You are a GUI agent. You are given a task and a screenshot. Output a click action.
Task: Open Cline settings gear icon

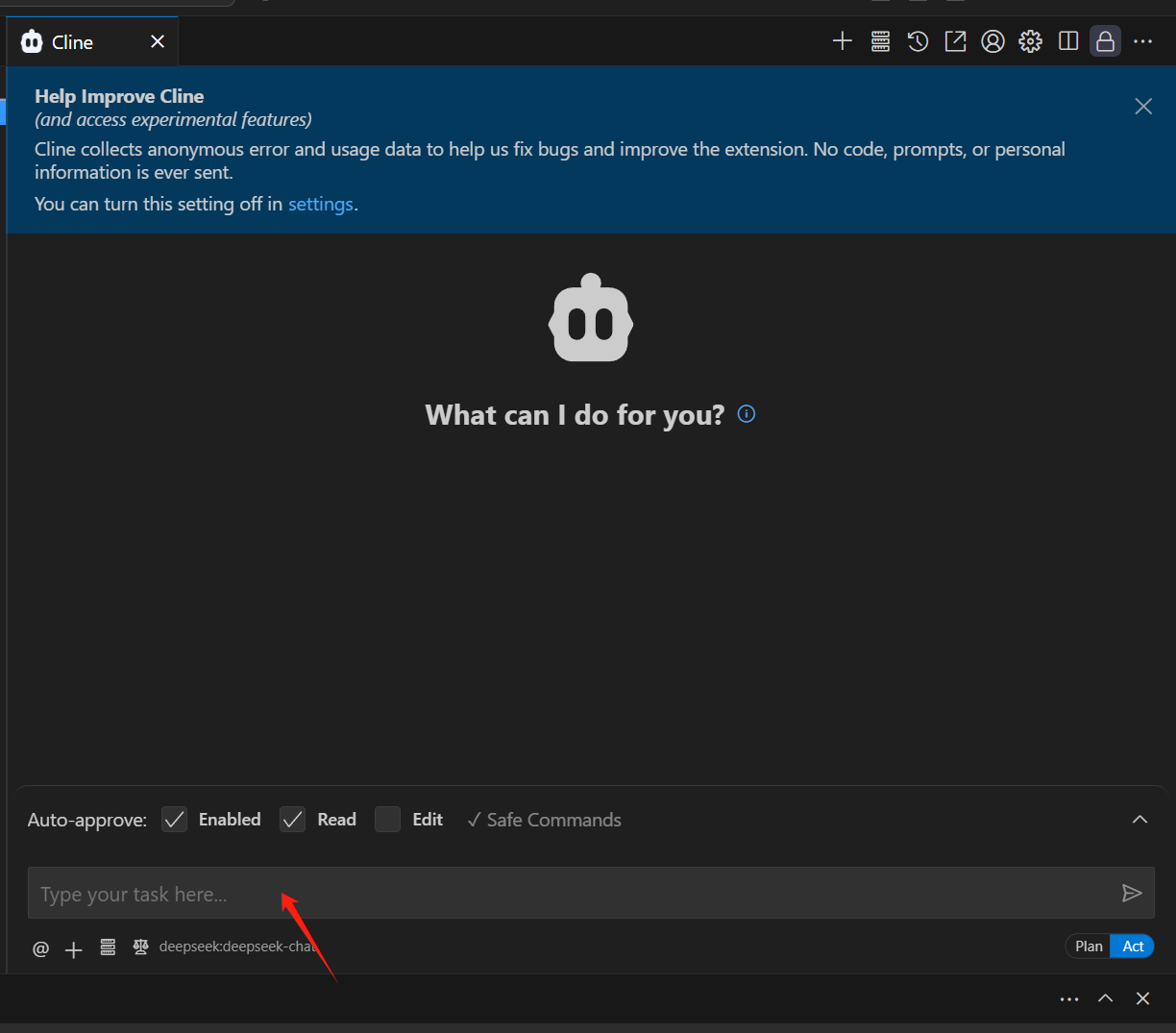tap(1030, 41)
